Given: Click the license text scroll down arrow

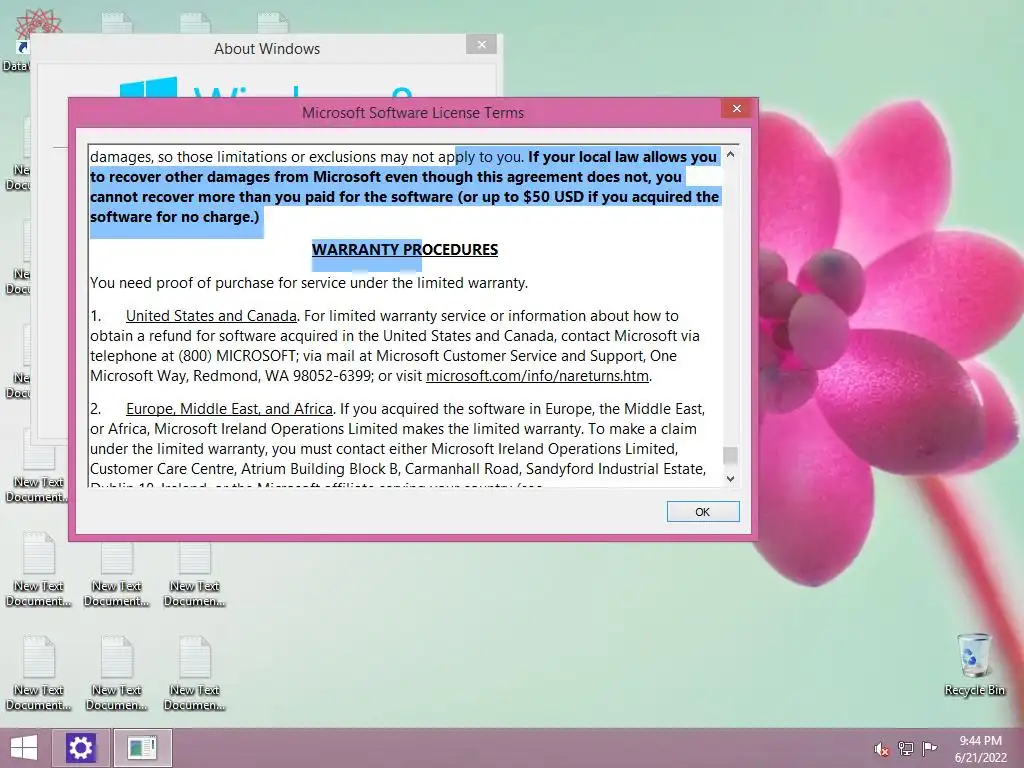Looking at the screenshot, I should 730,478.
